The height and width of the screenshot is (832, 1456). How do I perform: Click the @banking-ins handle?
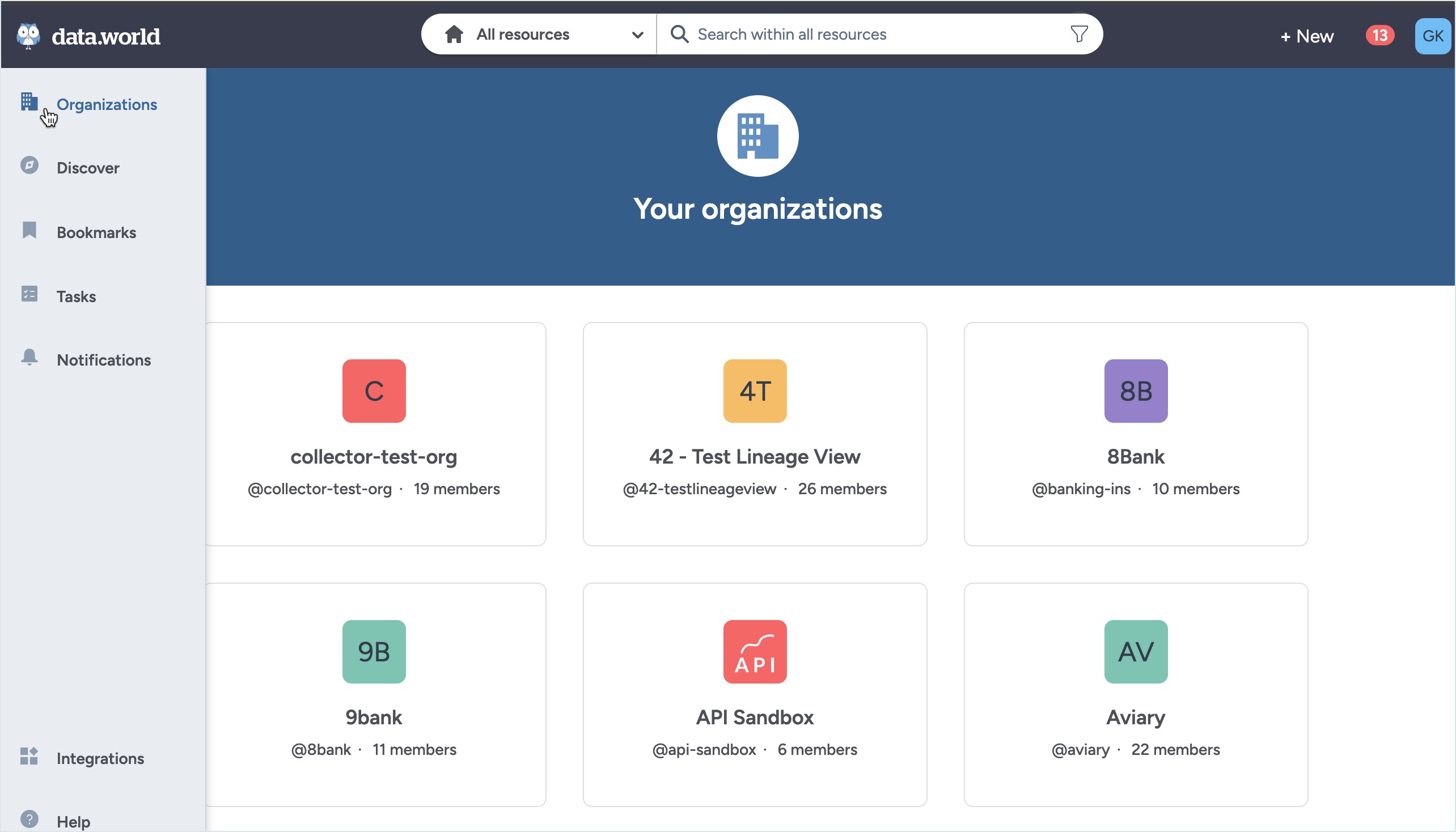[x=1081, y=489]
